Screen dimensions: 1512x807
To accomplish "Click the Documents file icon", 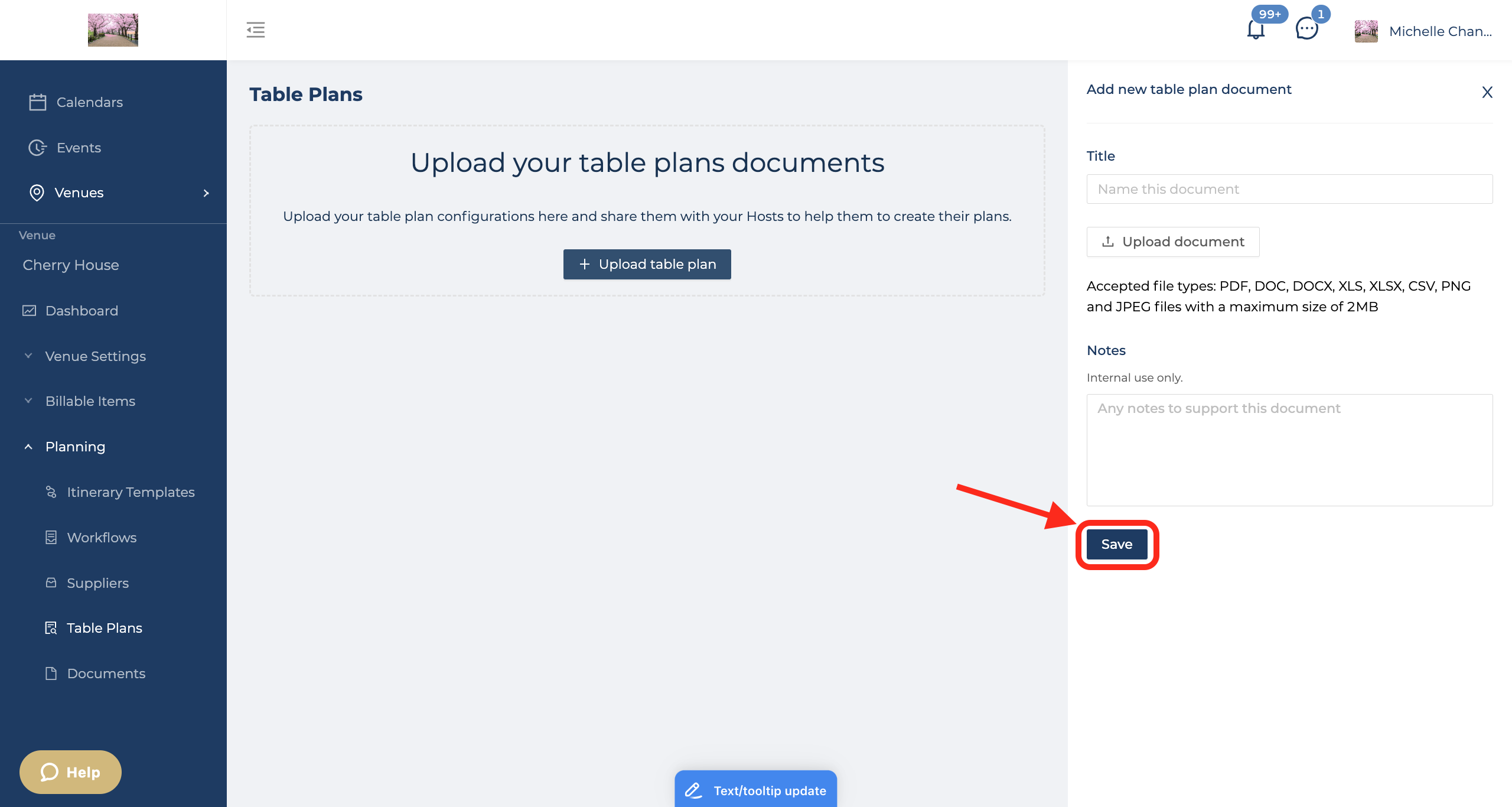I will (x=51, y=673).
